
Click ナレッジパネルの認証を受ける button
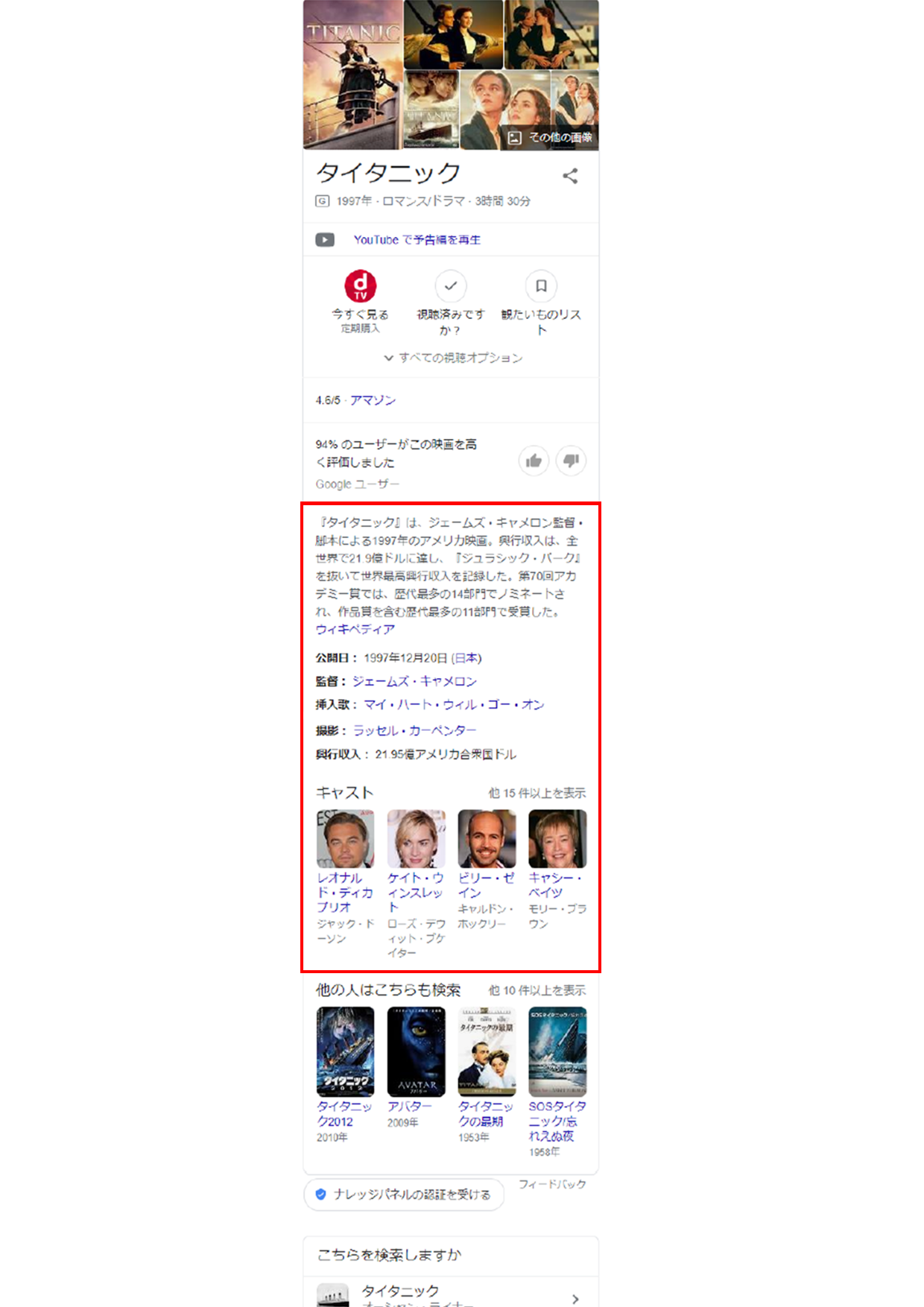[404, 1194]
